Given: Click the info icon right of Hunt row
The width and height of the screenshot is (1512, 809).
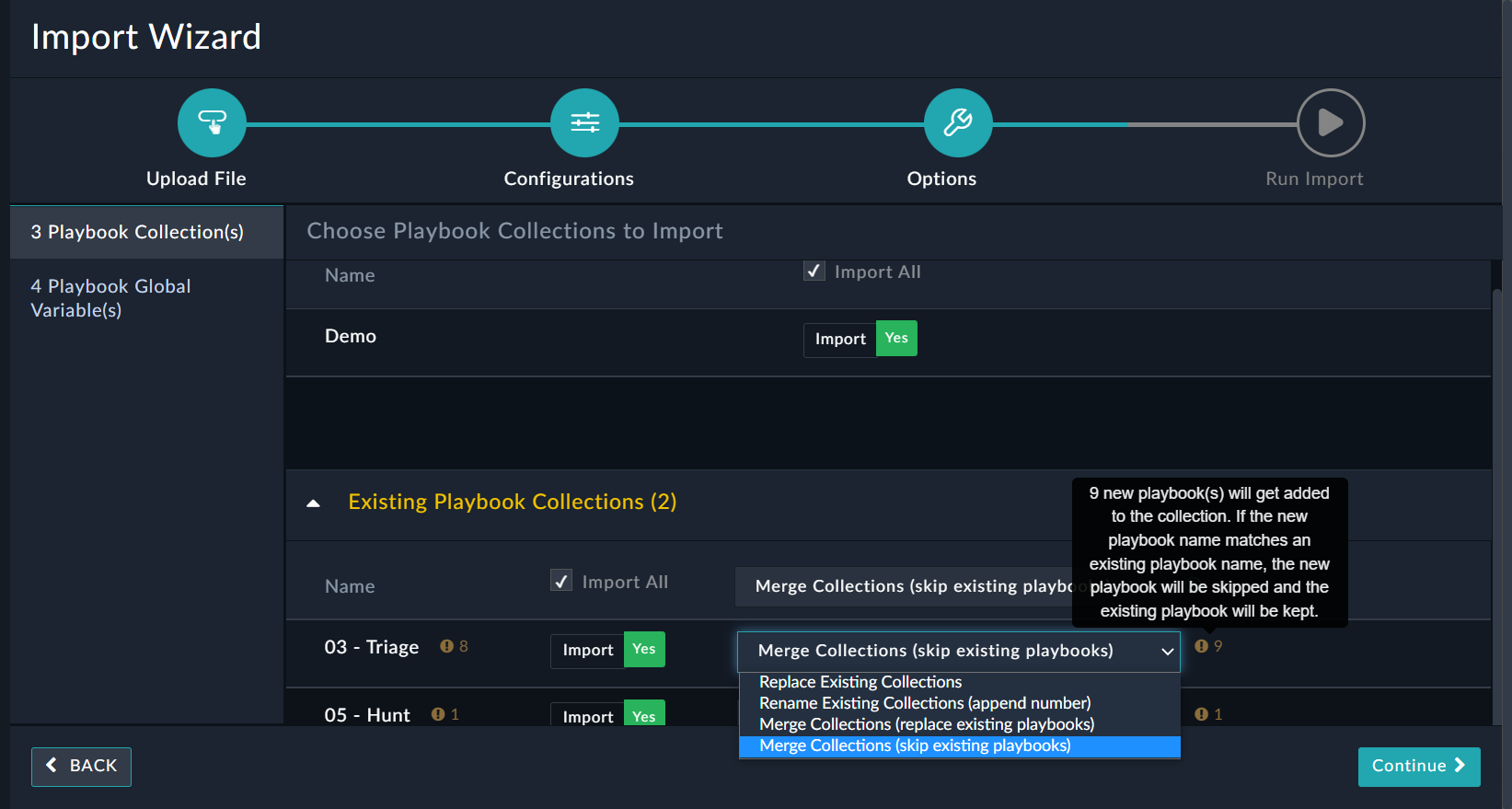Looking at the screenshot, I should pos(1201,714).
